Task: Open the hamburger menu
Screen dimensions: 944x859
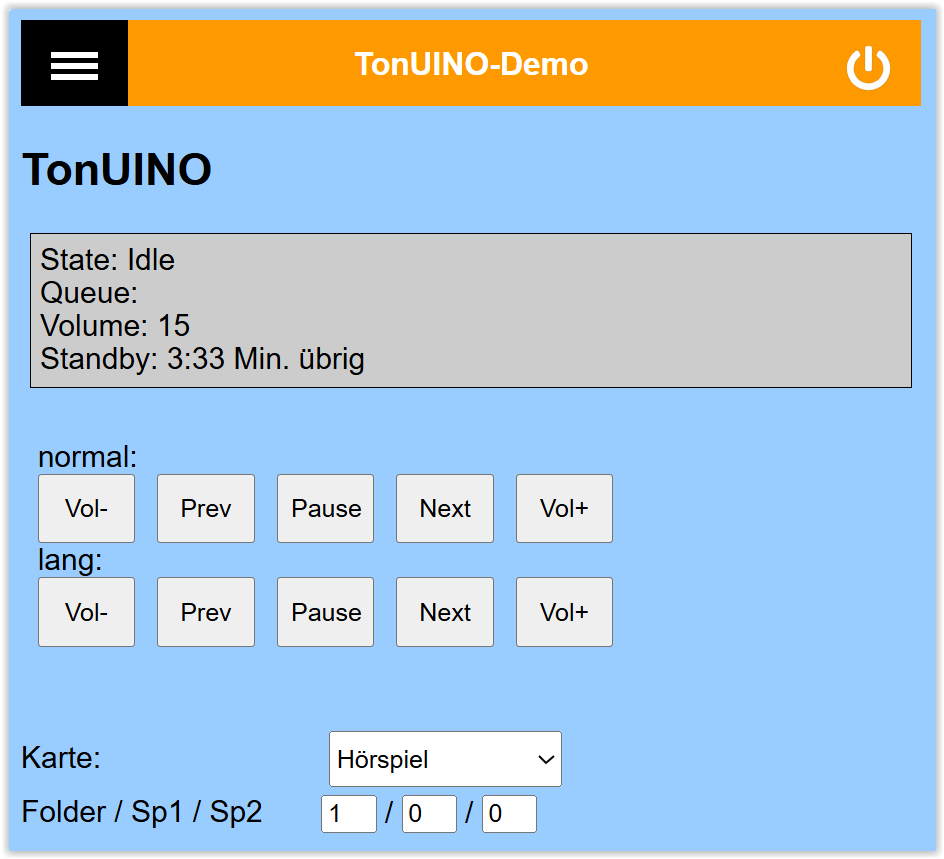Action: click(x=74, y=64)
